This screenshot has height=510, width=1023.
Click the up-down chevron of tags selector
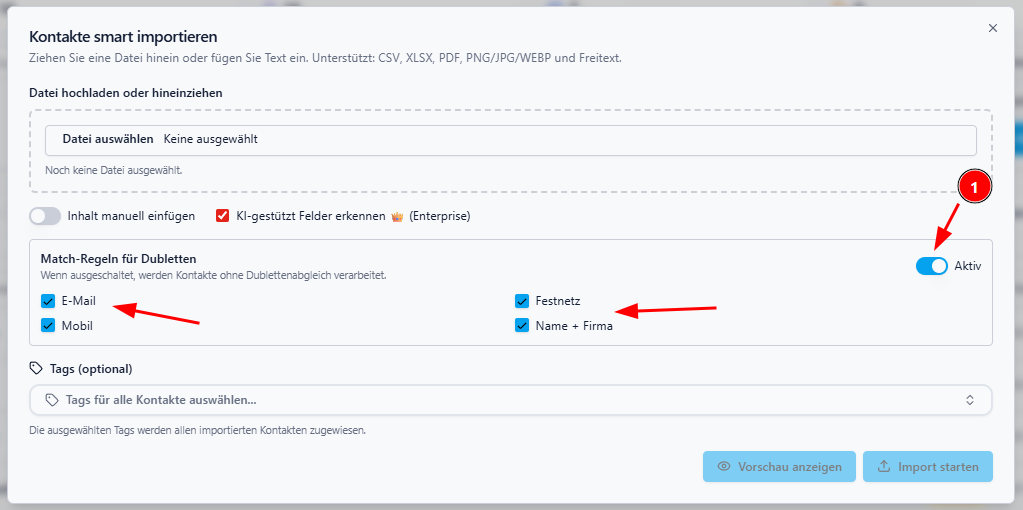(969, 400)
